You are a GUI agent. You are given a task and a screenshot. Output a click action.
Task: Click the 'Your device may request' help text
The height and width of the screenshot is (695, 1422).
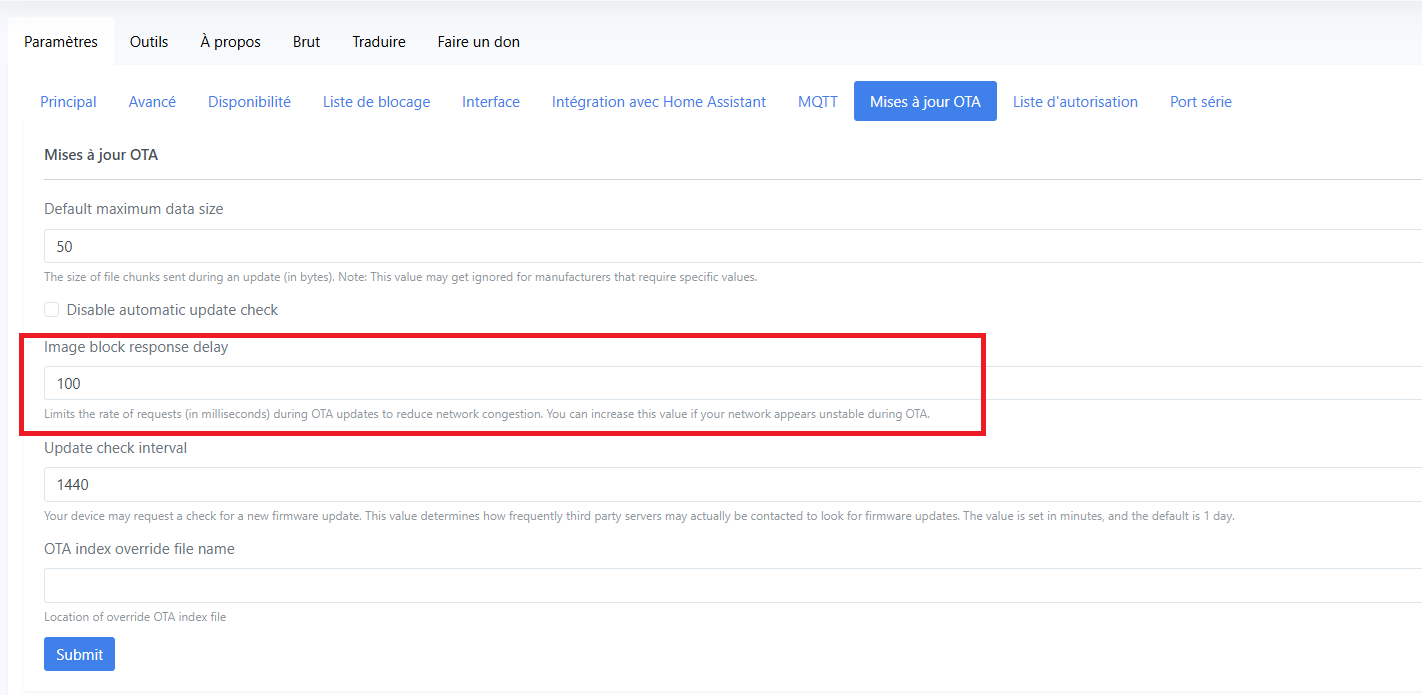(639, 516)
